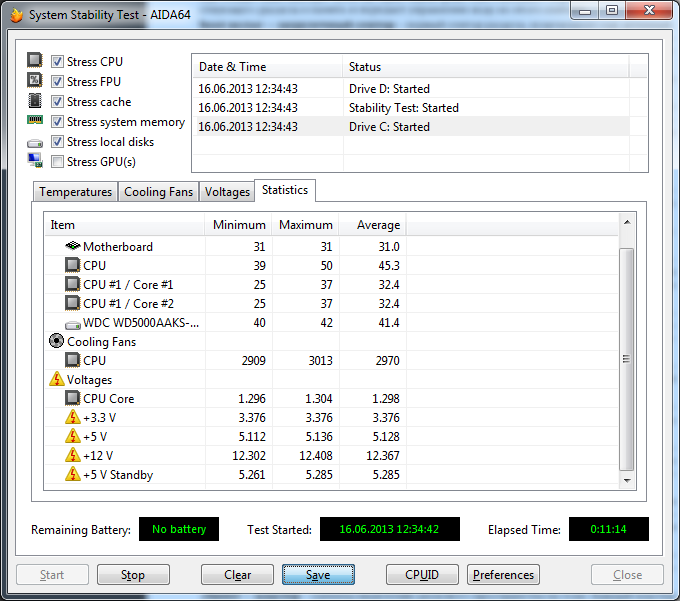680x601 pixels.
Task: Select the 'Stability Test: Started' log entry
Action: point(411,108)
